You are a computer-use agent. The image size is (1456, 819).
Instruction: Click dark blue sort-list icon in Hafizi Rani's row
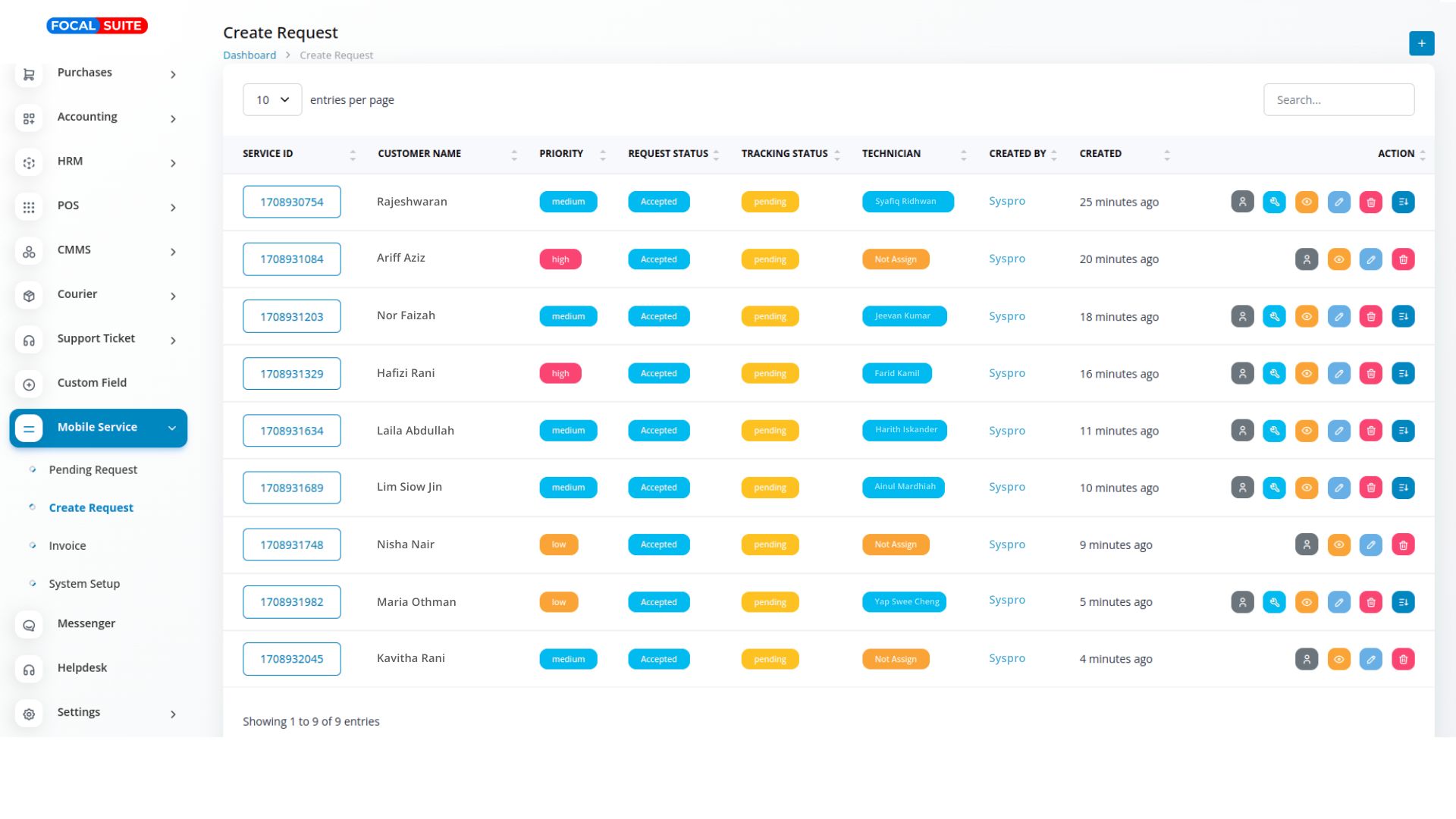click(1403, 373)
